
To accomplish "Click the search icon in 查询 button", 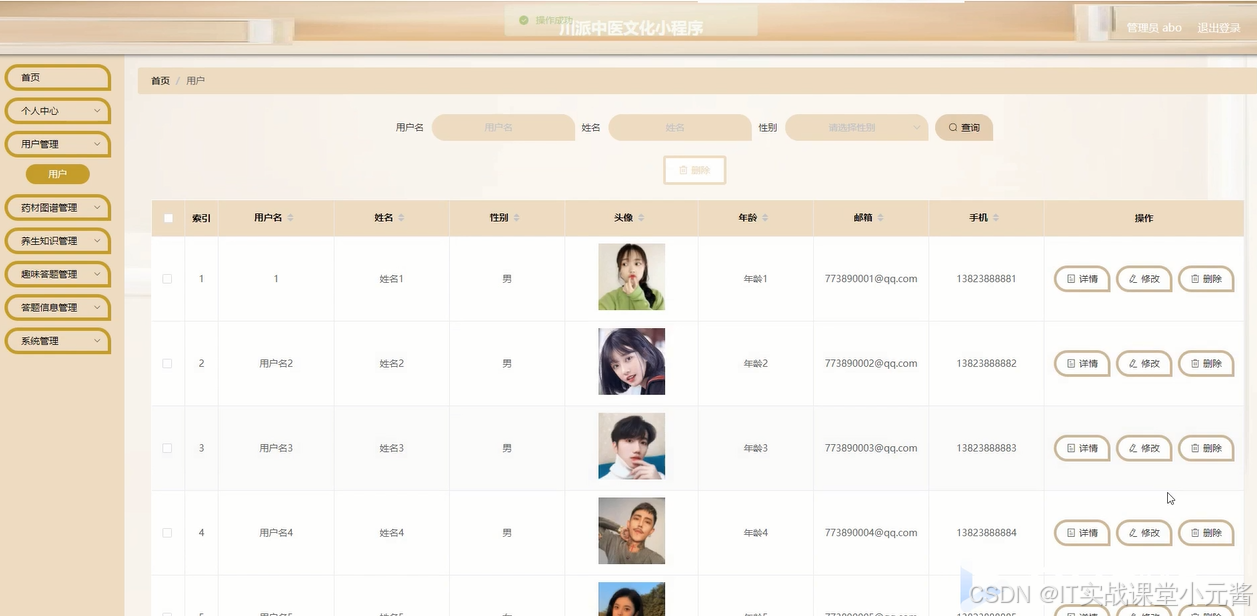I will coord(953,128).
